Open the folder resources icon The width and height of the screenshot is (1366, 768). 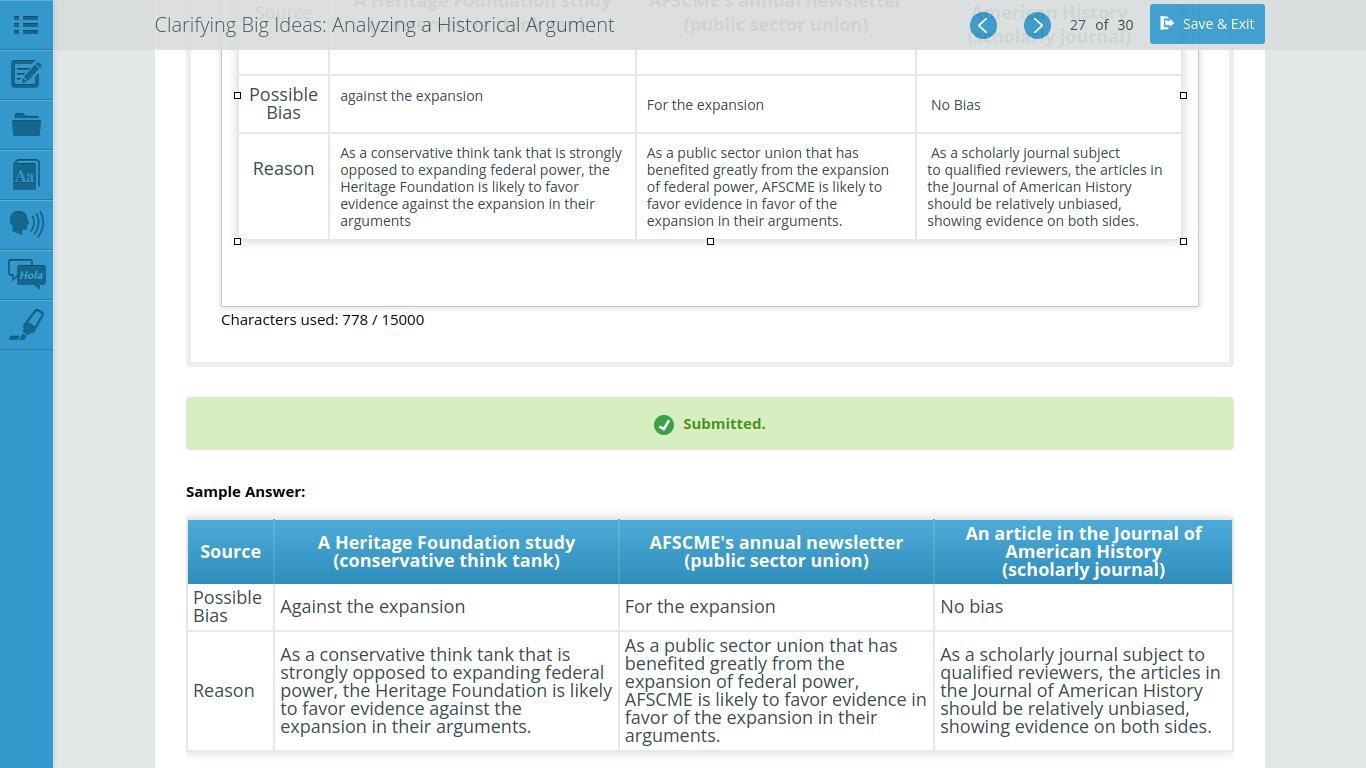pos(26,125)
